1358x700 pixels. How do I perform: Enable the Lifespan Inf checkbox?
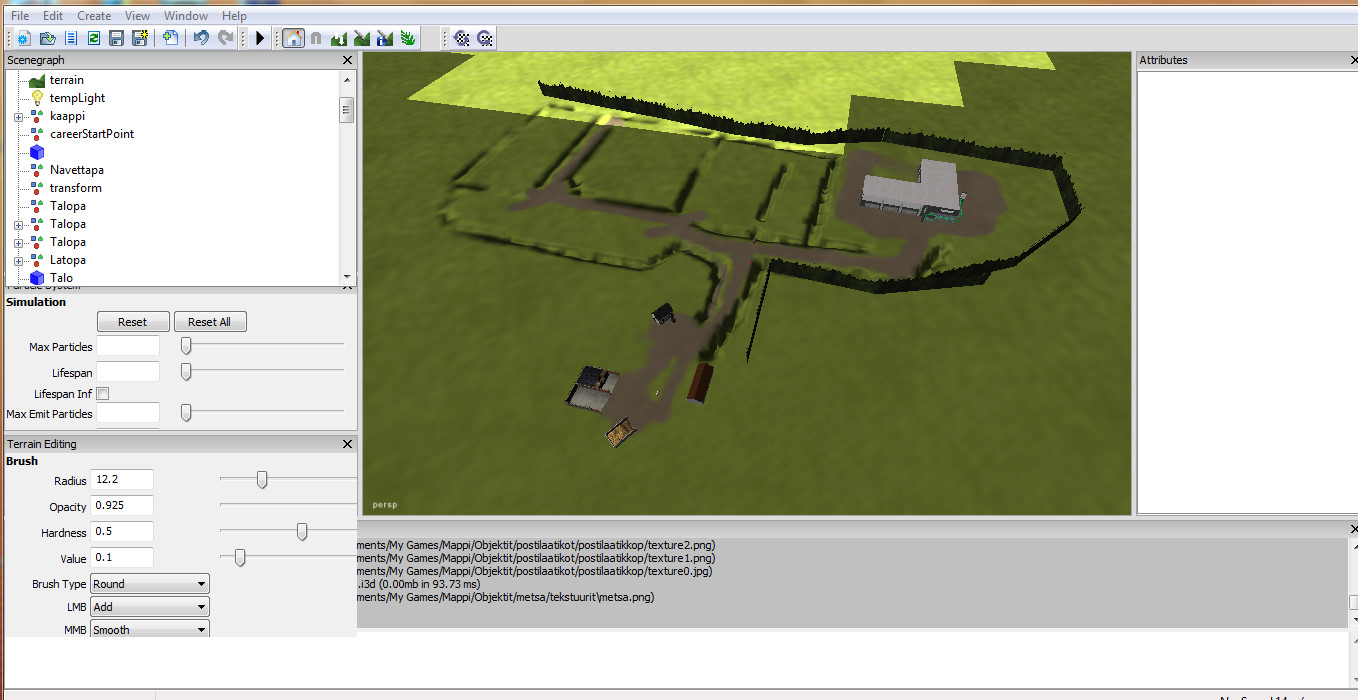102,394
